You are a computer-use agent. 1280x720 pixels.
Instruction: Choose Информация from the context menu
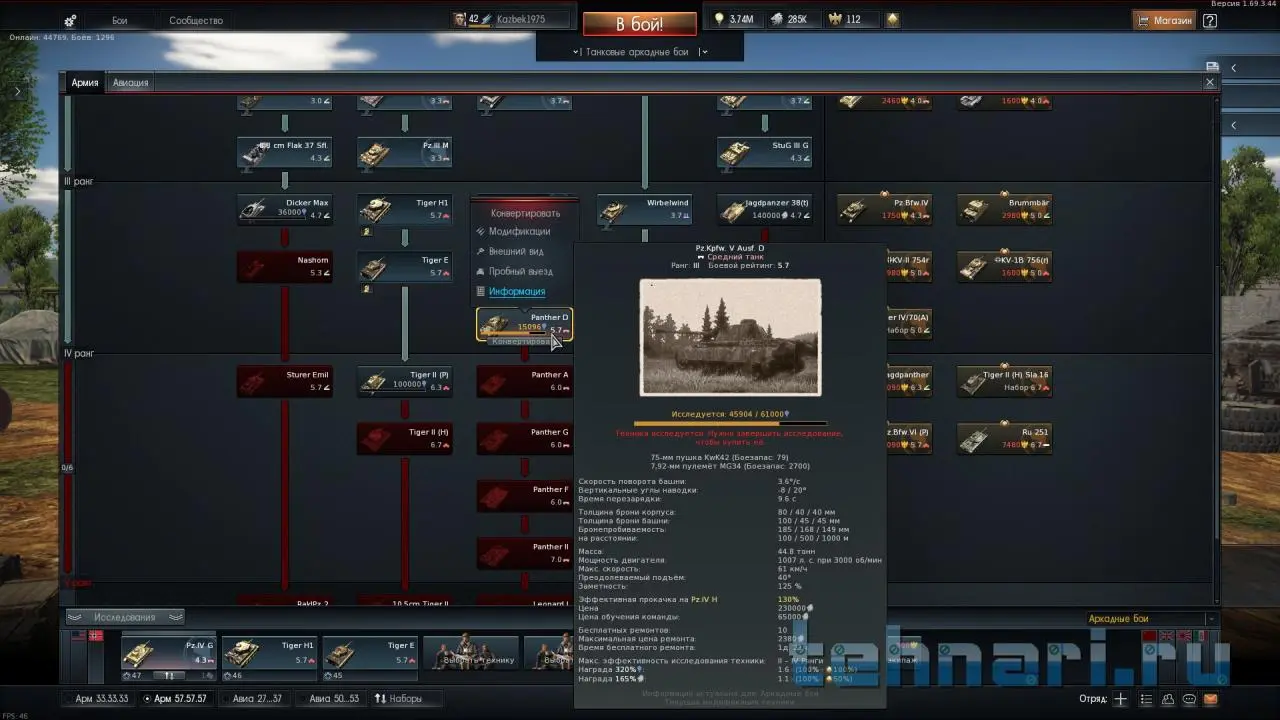coord(517,292)
